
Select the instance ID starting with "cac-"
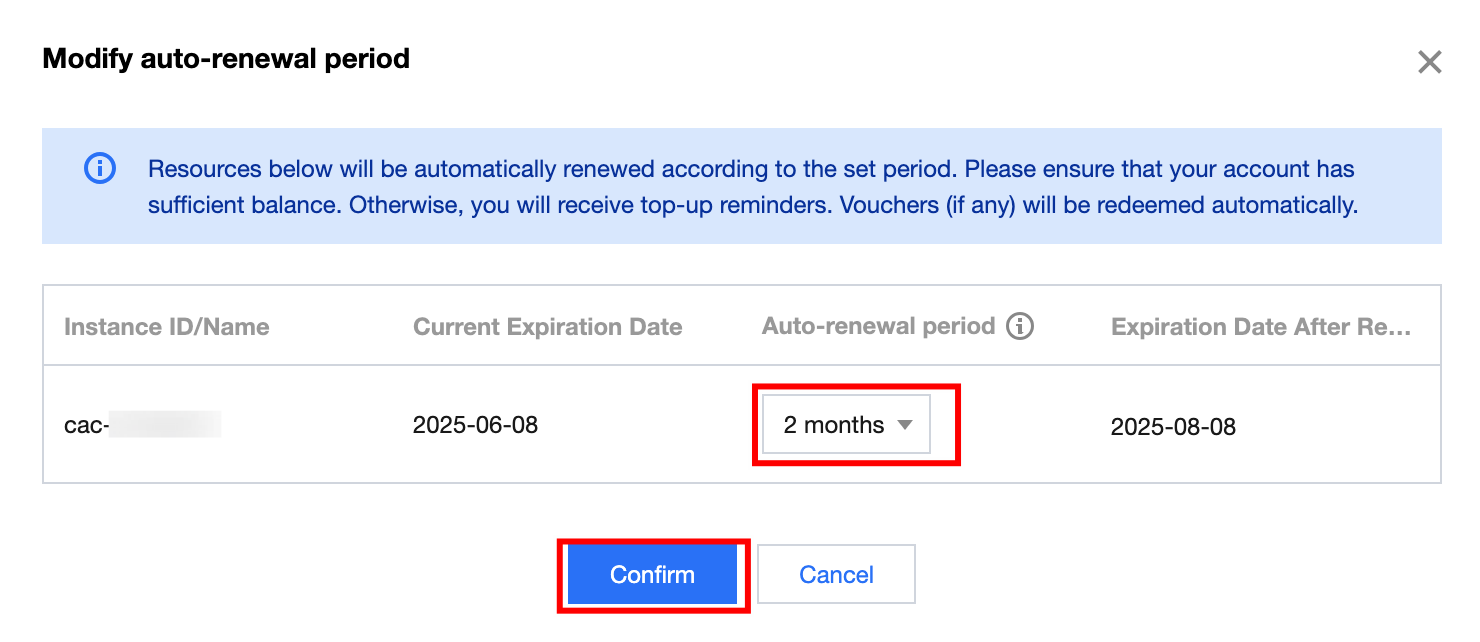click(86, 425)
